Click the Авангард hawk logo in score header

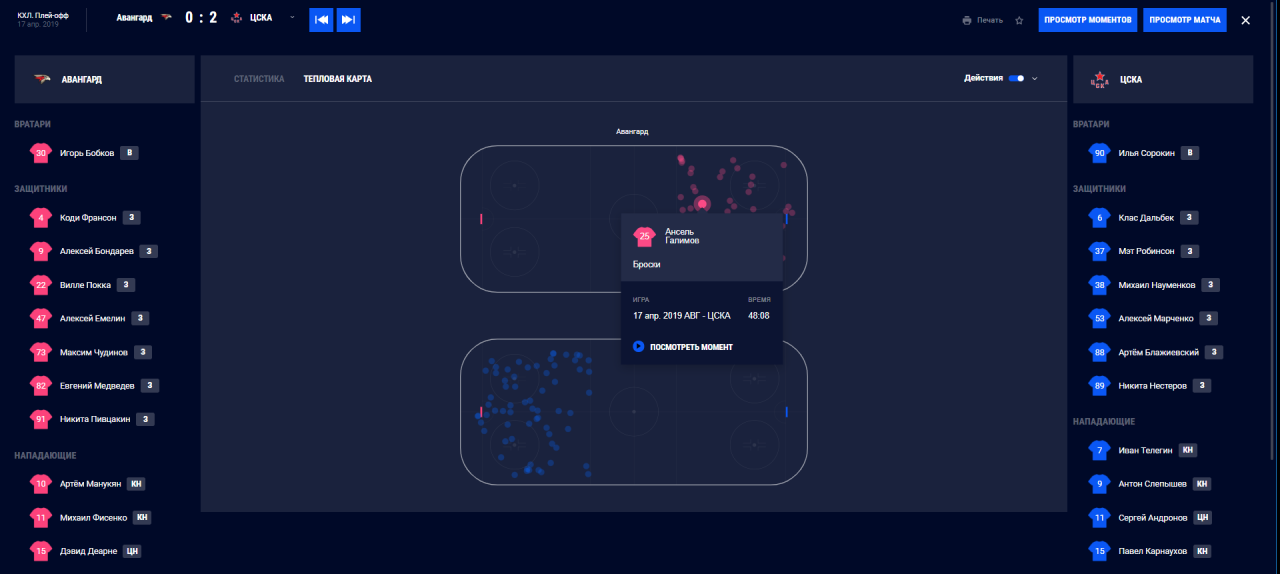pyautogui.click(x=166, y=18)
